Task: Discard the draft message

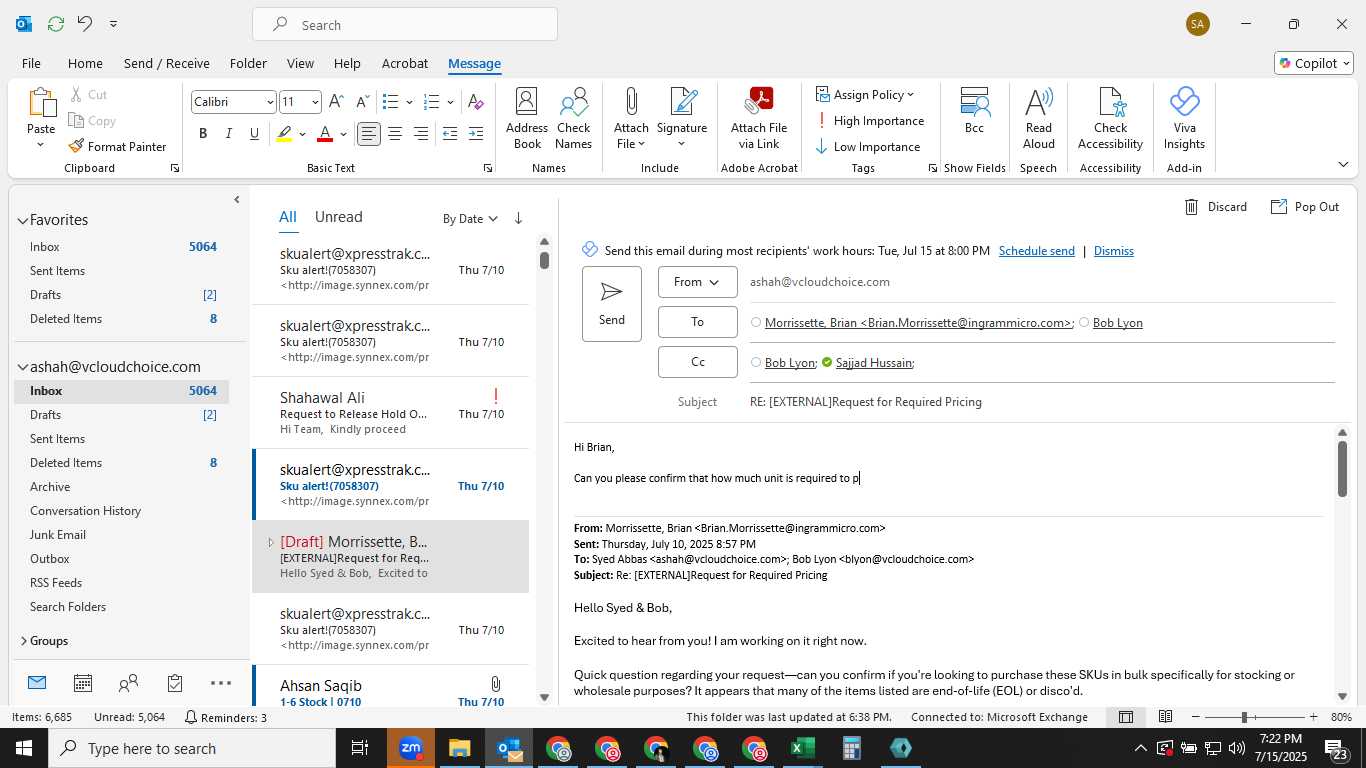Action: click(1216, 207)
